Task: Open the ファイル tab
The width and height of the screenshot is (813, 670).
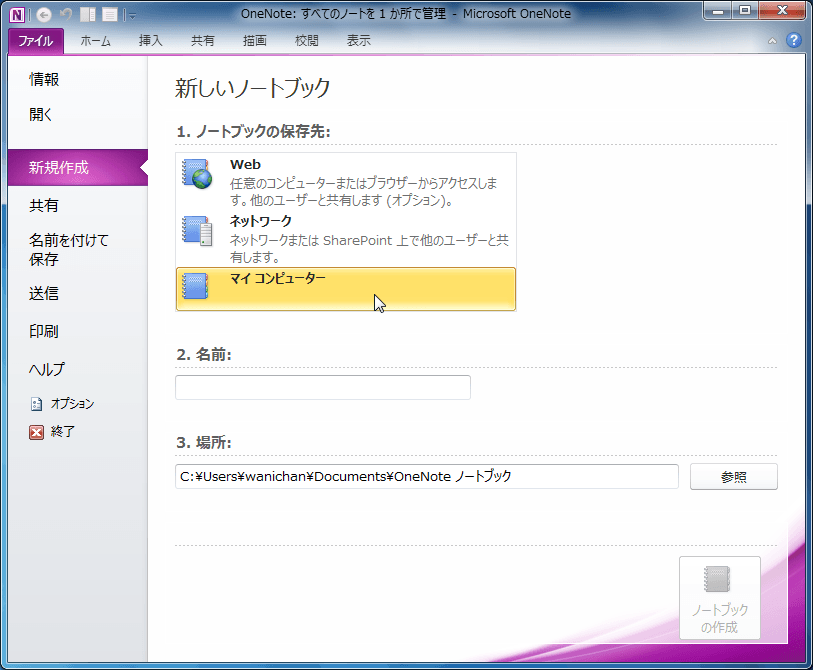Action: (36, 41)
